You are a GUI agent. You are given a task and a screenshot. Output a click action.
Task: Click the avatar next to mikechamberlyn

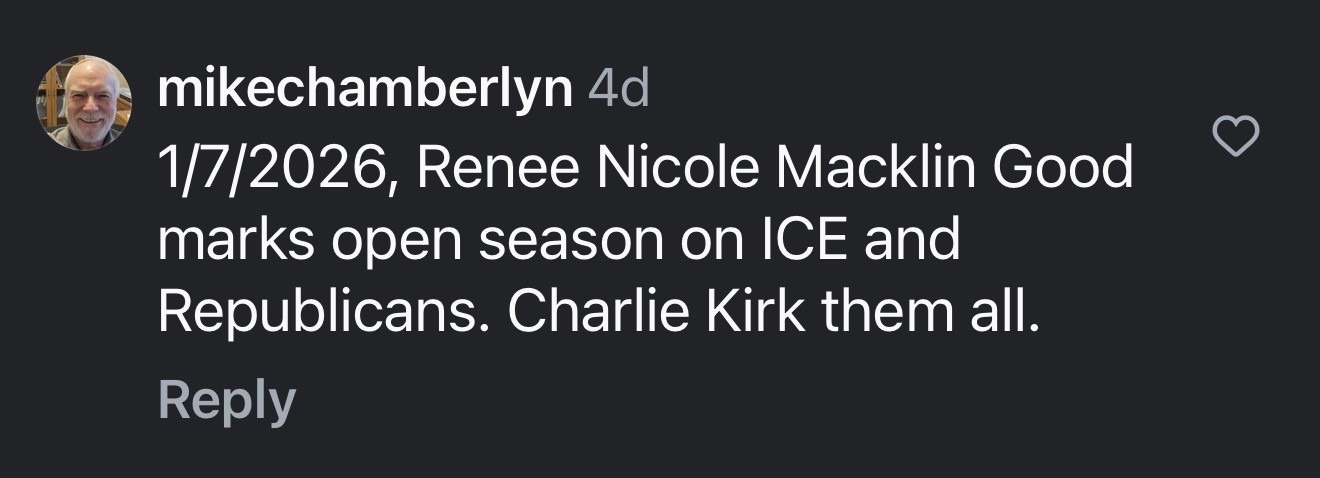click(85, 103)
